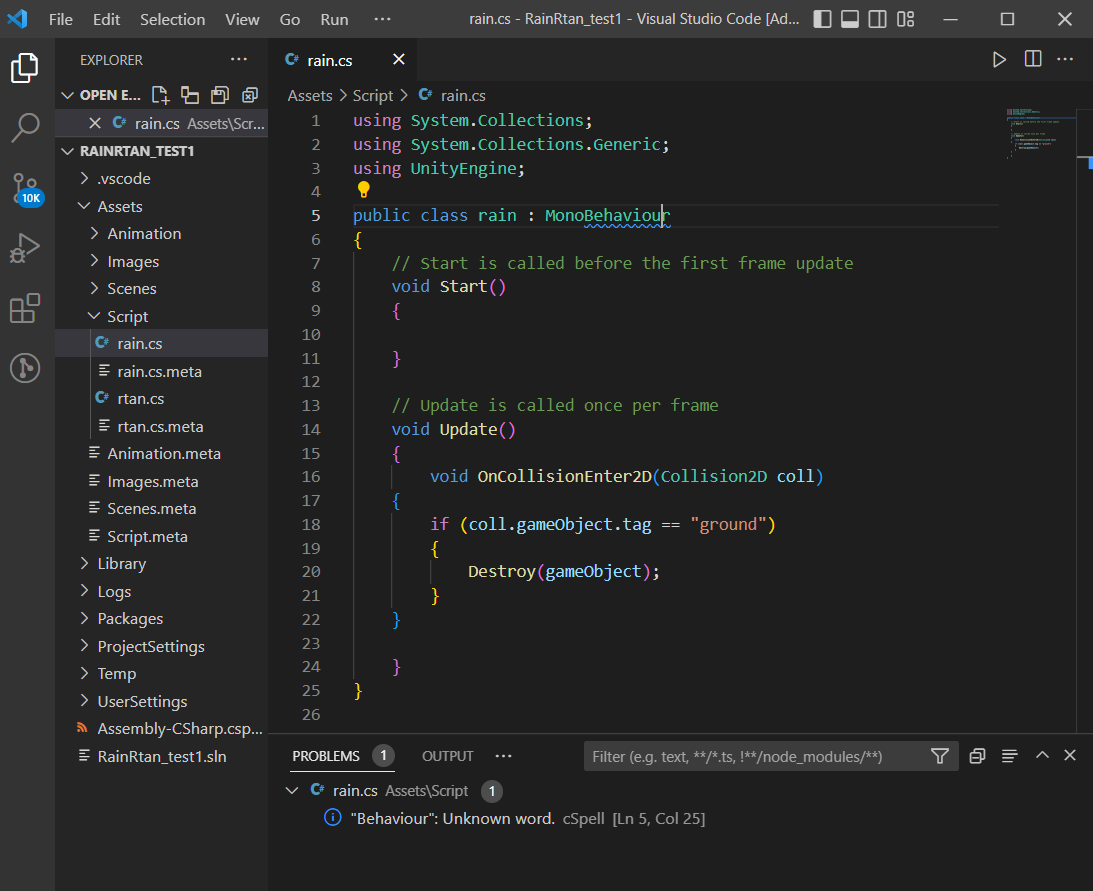Open the Edit menu
The width and height of the screenshot is (1093, 891).
(107, 20)
